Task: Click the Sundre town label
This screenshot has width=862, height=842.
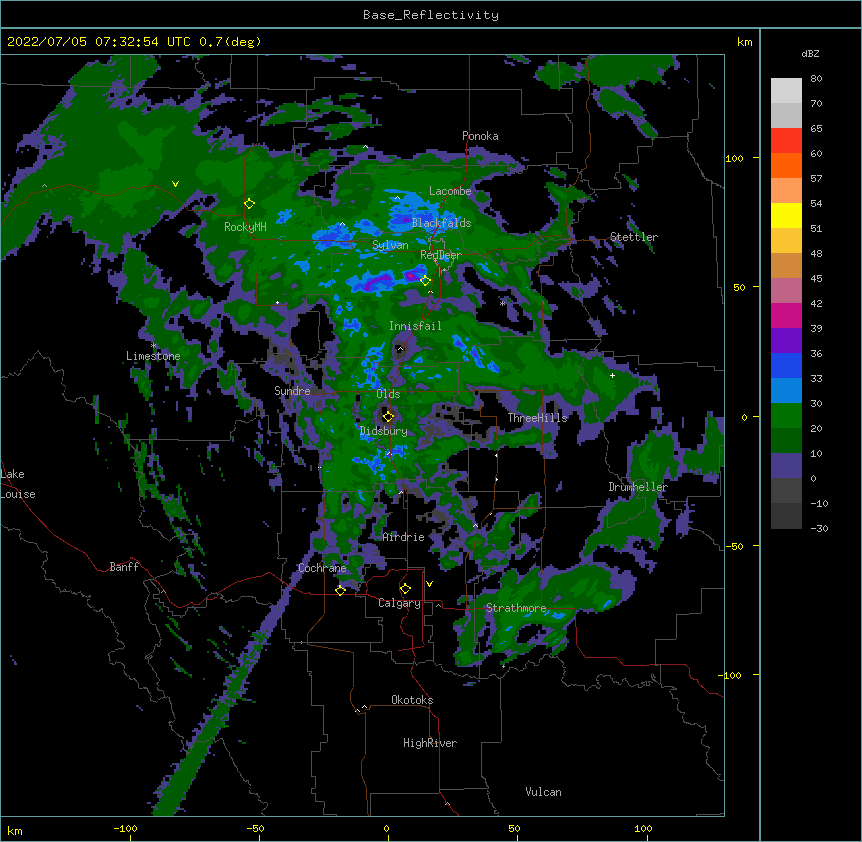Action: 292,391
